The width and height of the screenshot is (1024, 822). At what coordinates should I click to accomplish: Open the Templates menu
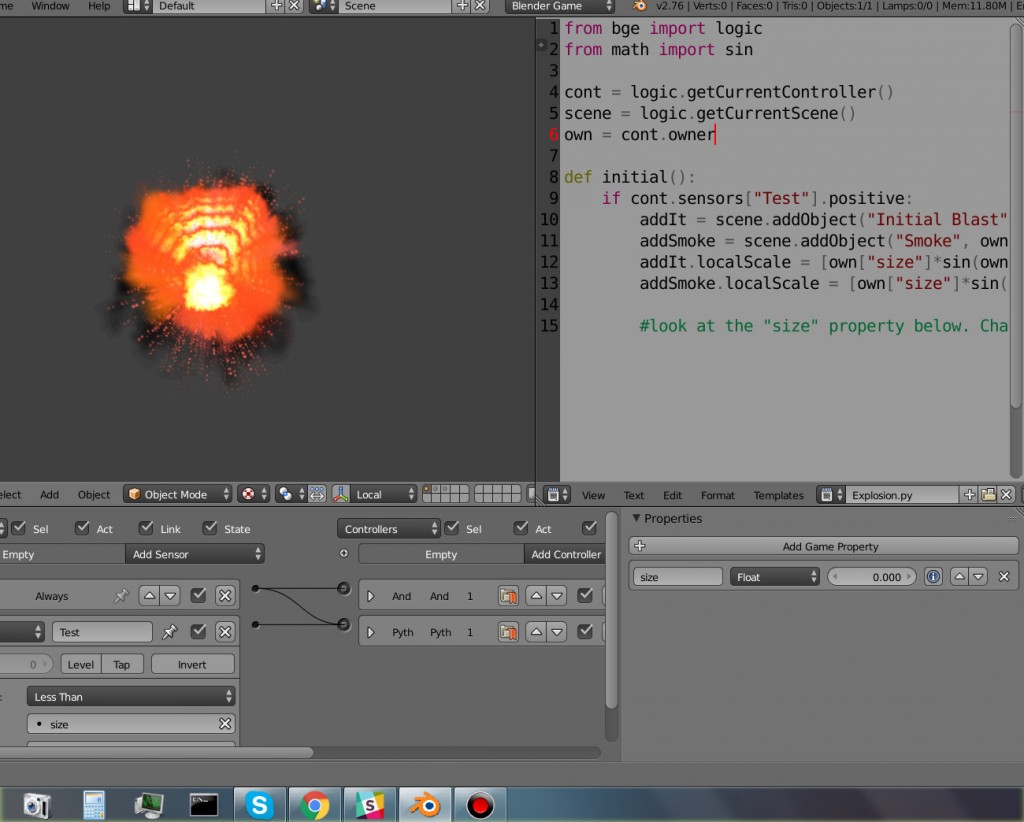pyautogui.click(x=779, y=495)
